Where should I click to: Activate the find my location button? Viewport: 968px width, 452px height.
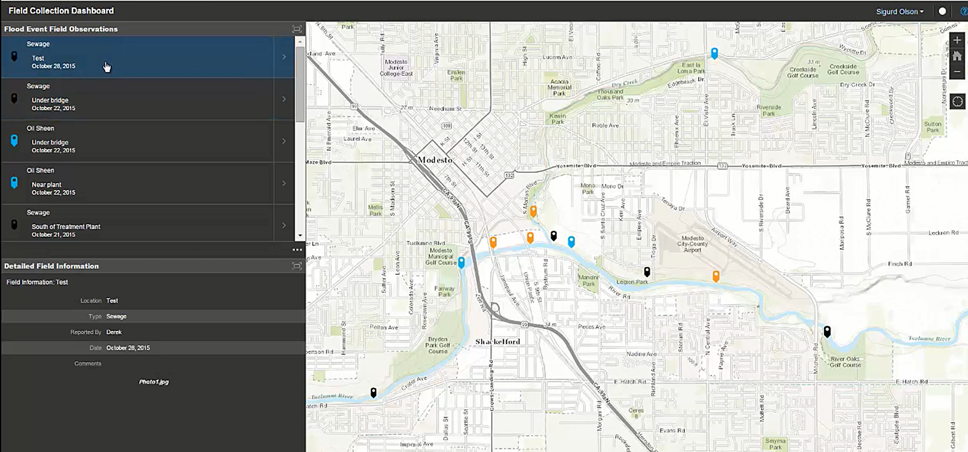coord(958,101)
